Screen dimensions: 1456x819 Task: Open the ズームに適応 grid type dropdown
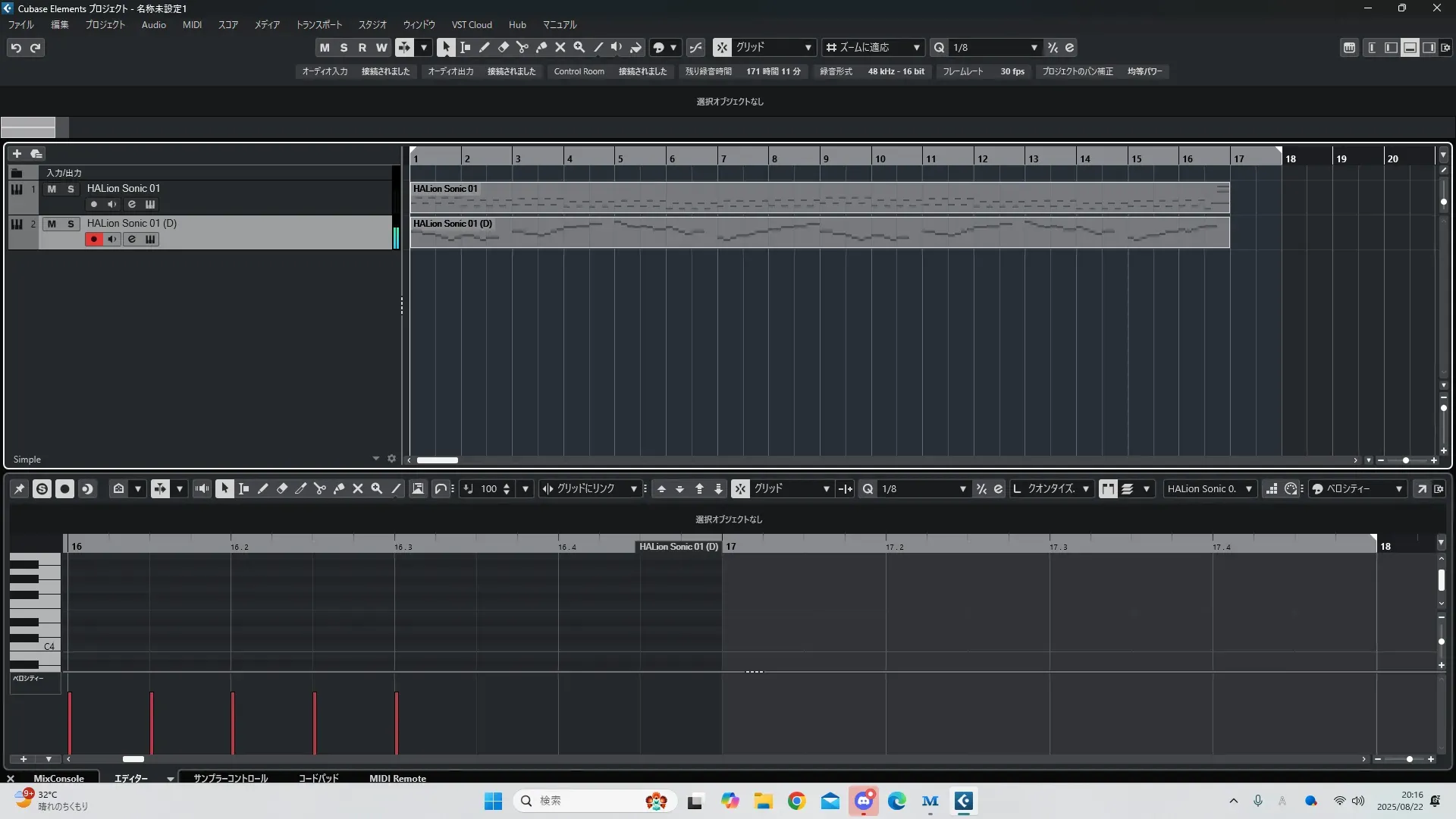(916, 48)
